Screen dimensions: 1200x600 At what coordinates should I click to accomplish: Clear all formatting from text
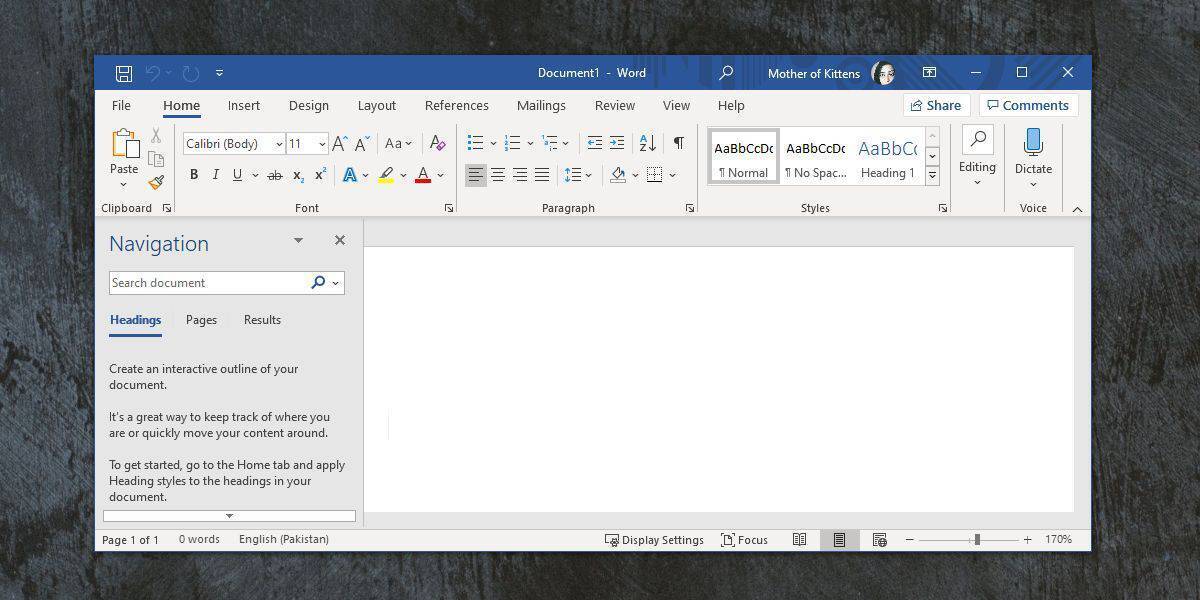pos(437,143)
